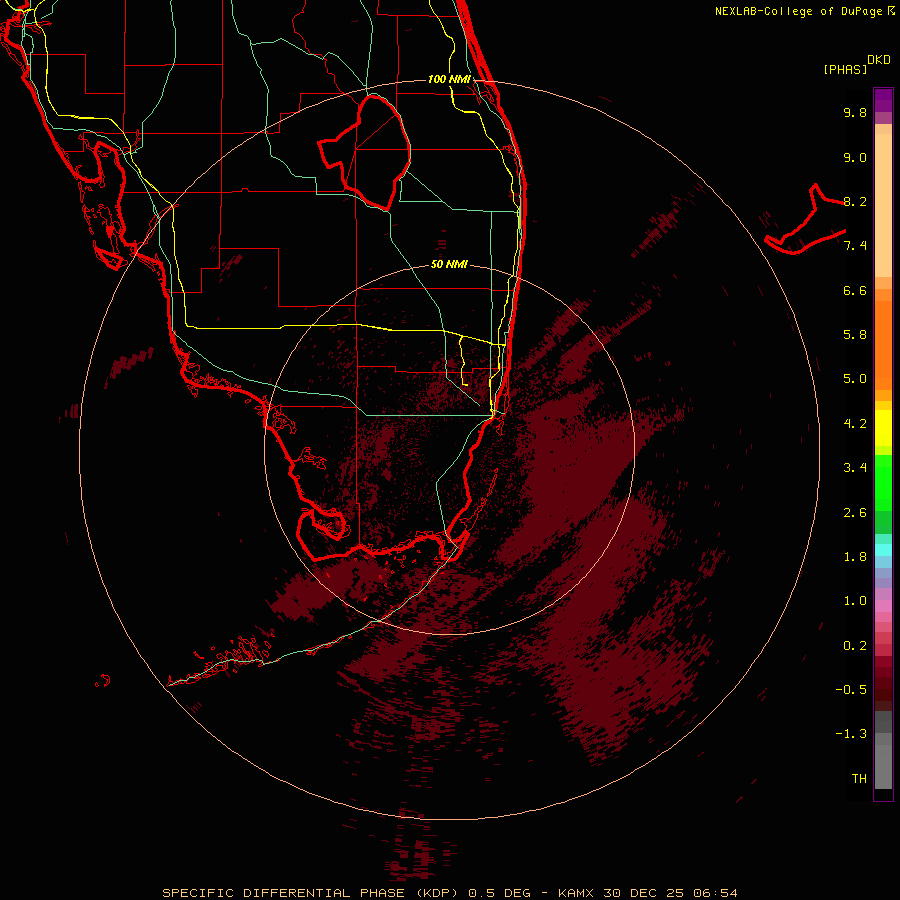Click the 9.8 value on the scale

click(855, 112)
